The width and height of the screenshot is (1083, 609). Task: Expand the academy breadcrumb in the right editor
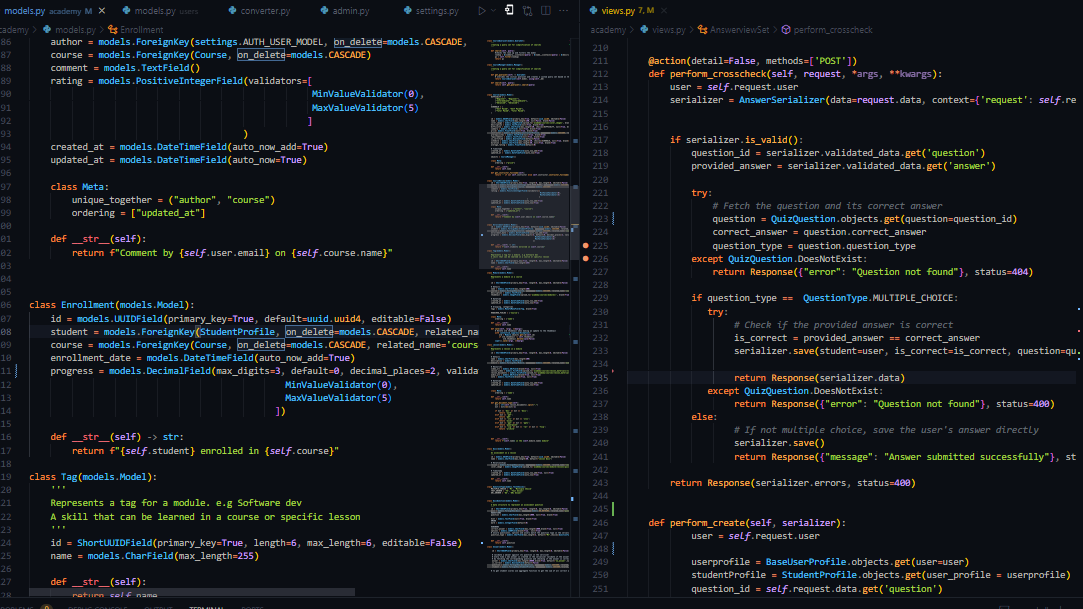(x=608, y=30)
